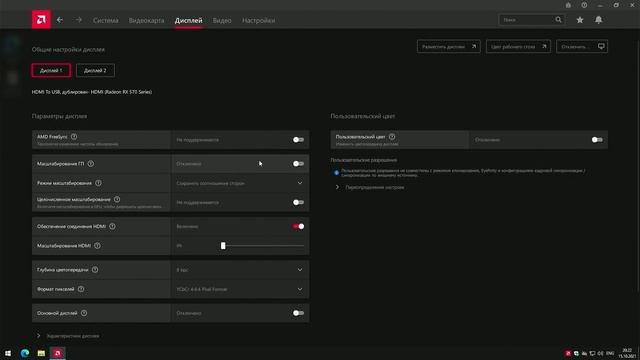Open the Система tab
The width and height of the screenshot is (640, 360).
tap(105, 20)
